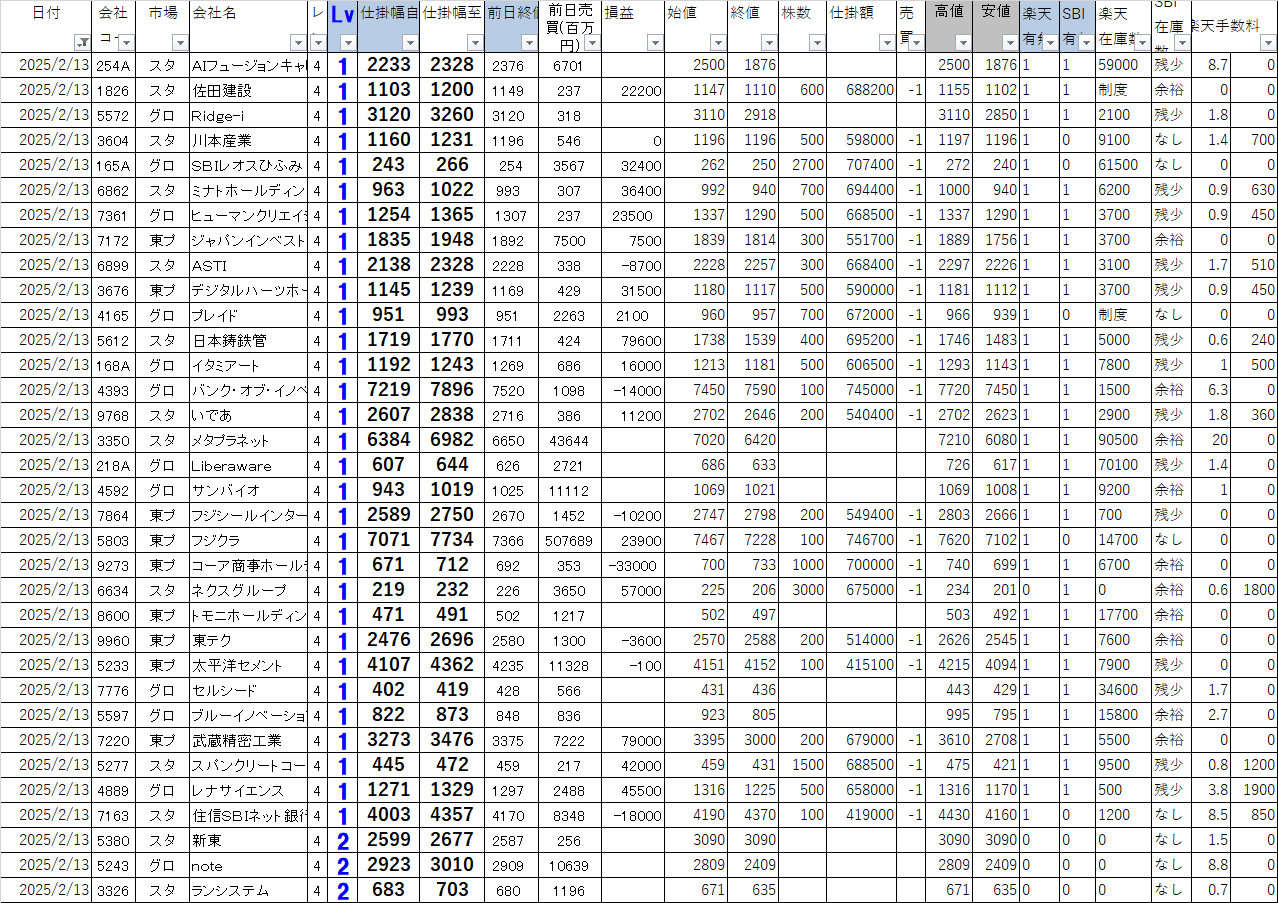
Task: Open the 株数 column filter dropdown
Action: tap(817, 43)
